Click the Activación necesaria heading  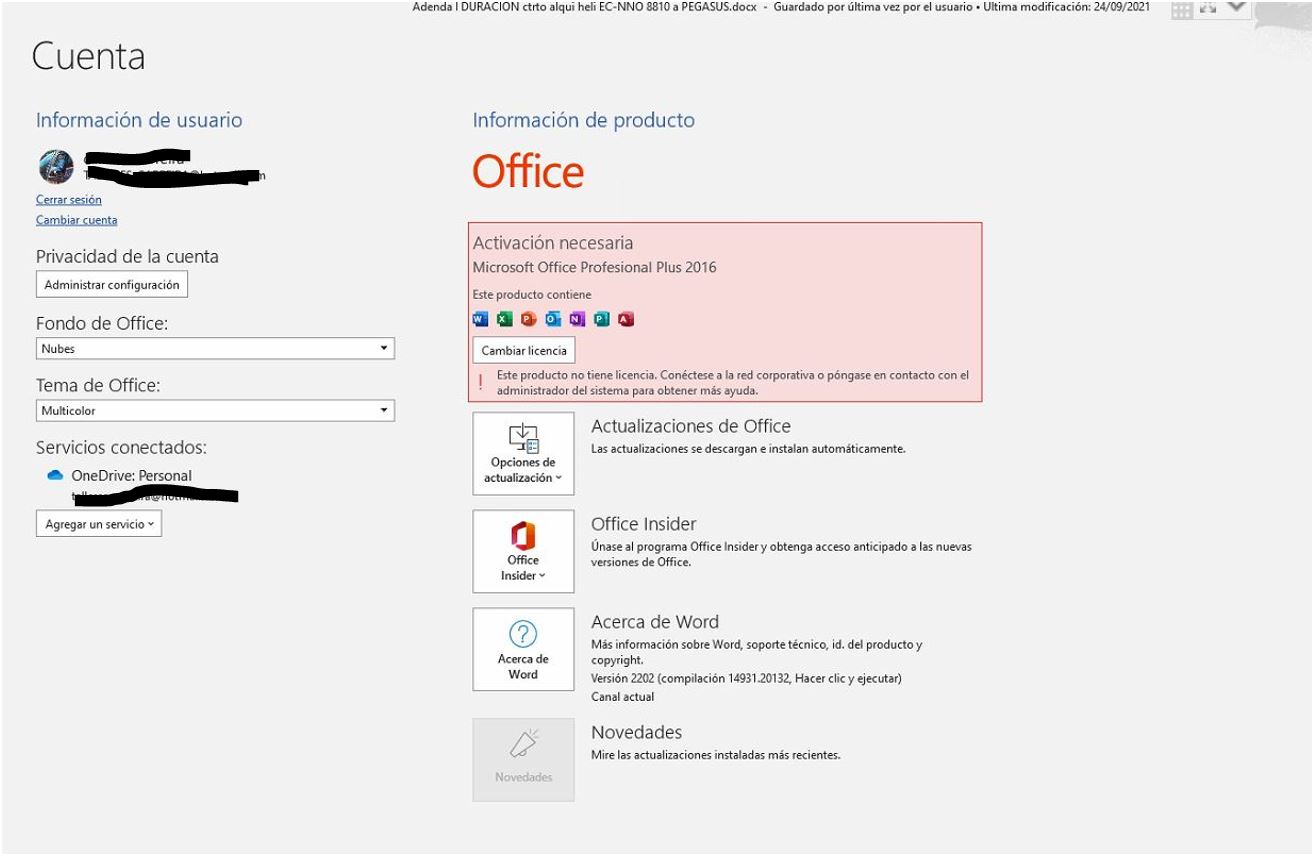coord(553,243)
